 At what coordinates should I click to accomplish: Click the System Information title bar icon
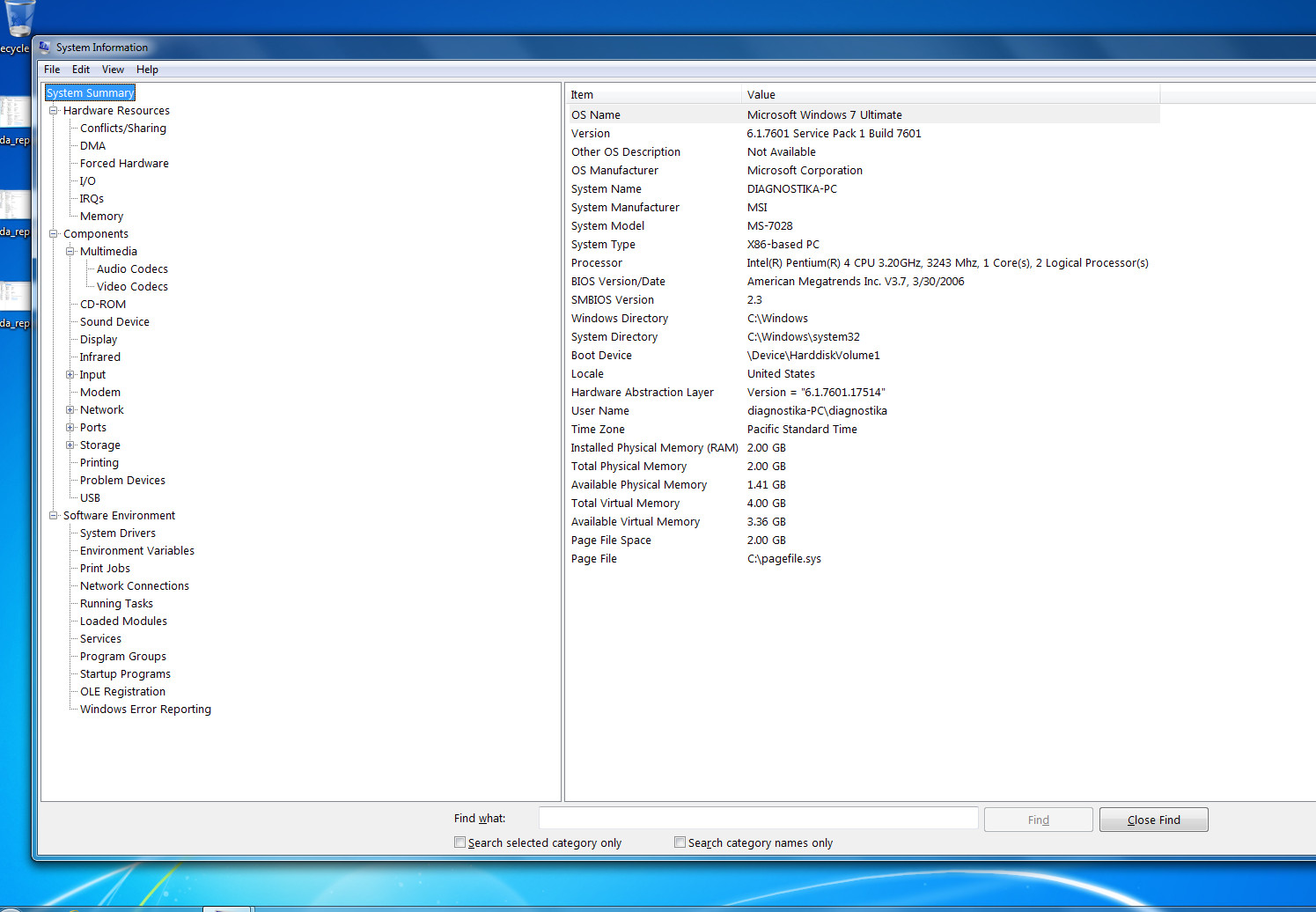(x=45, y=48)
